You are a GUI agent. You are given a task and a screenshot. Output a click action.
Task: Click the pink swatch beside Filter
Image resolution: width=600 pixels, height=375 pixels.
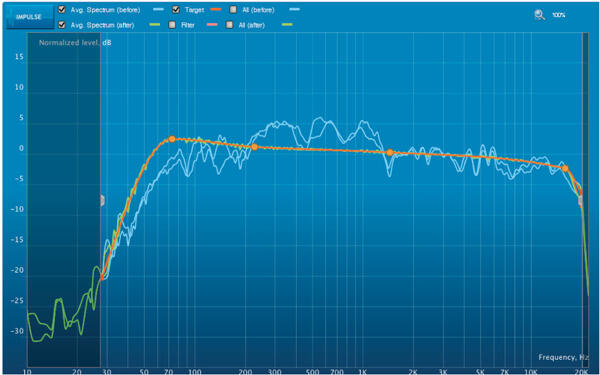point(212,25)
